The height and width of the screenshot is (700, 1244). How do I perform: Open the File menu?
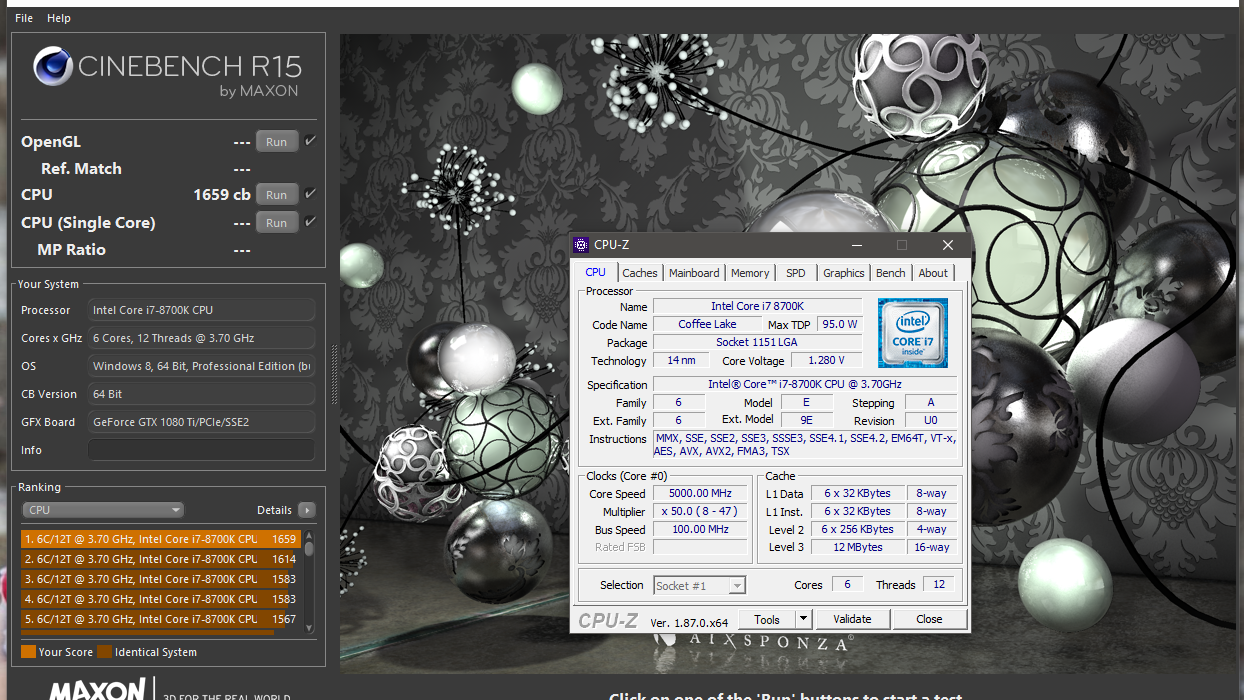point(24,18)
